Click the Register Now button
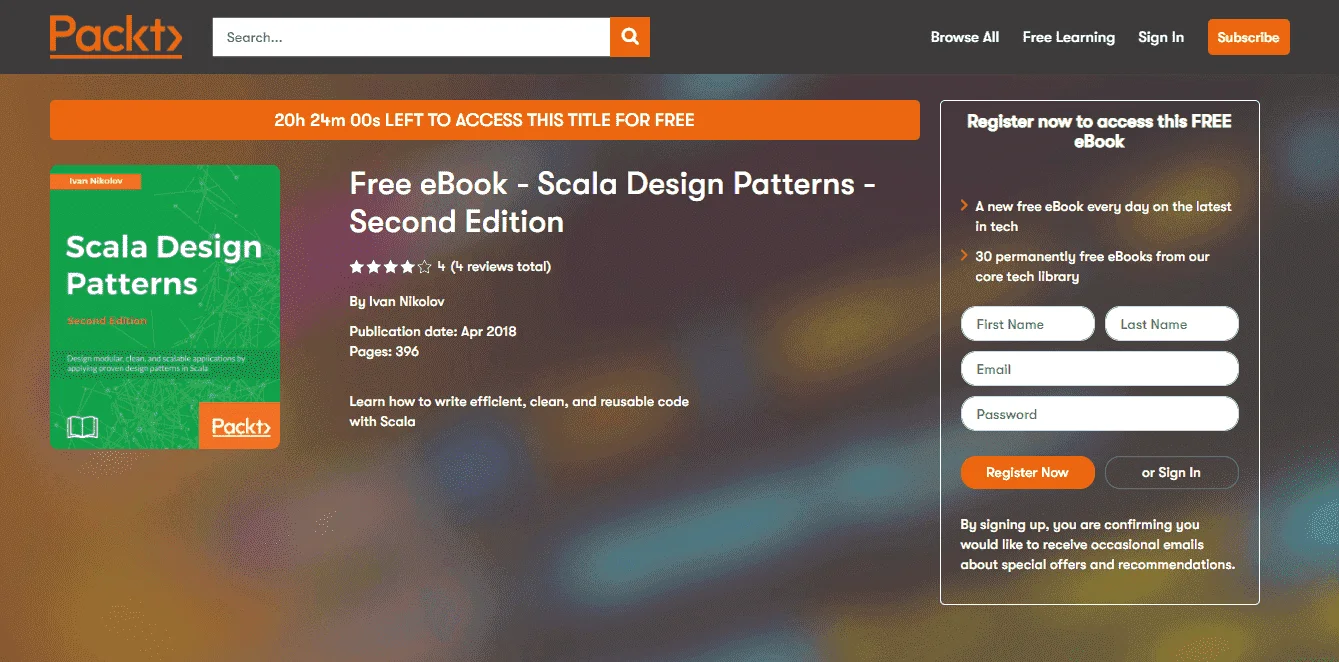1339x662 pixels. tap(1028, 473)
